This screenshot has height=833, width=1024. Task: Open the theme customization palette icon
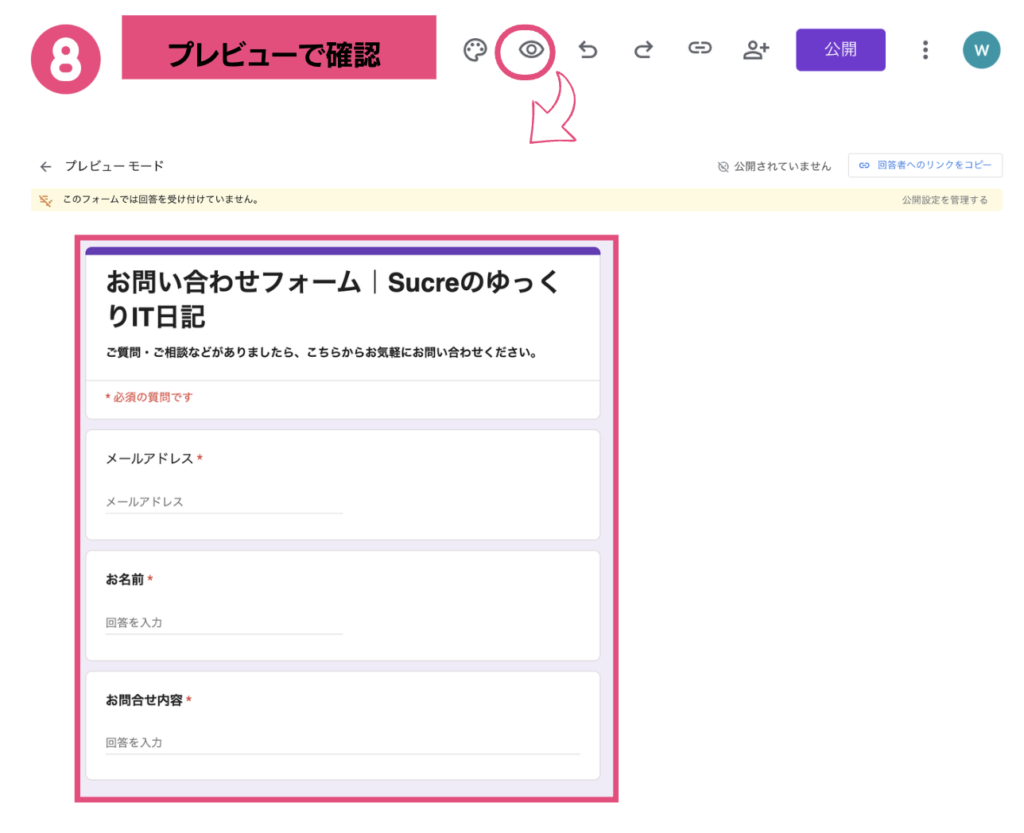(x=475, y=50)
